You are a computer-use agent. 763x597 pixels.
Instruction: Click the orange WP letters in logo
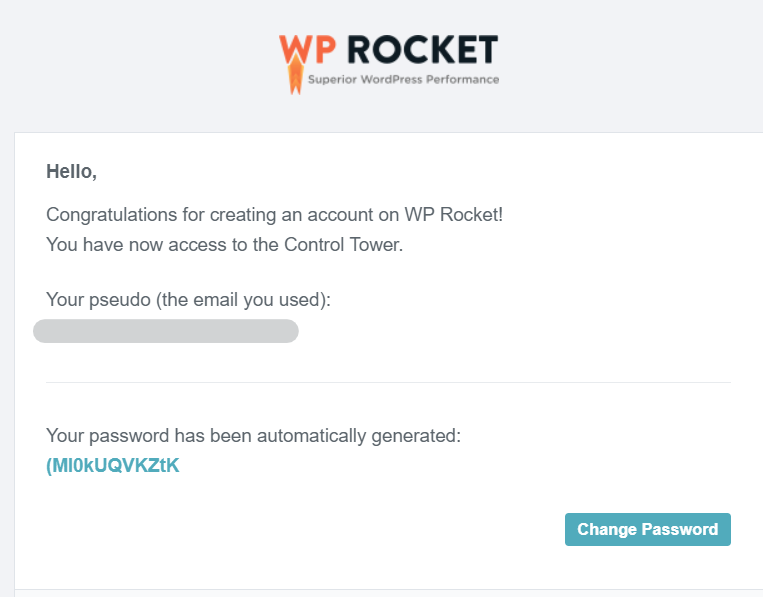pos(307,49)
